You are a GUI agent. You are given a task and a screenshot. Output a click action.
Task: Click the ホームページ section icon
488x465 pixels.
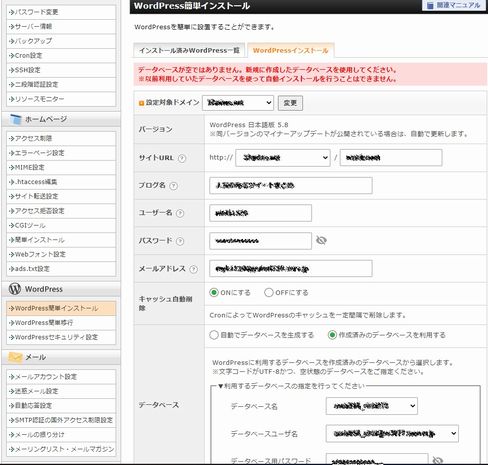tap(15, 119)
